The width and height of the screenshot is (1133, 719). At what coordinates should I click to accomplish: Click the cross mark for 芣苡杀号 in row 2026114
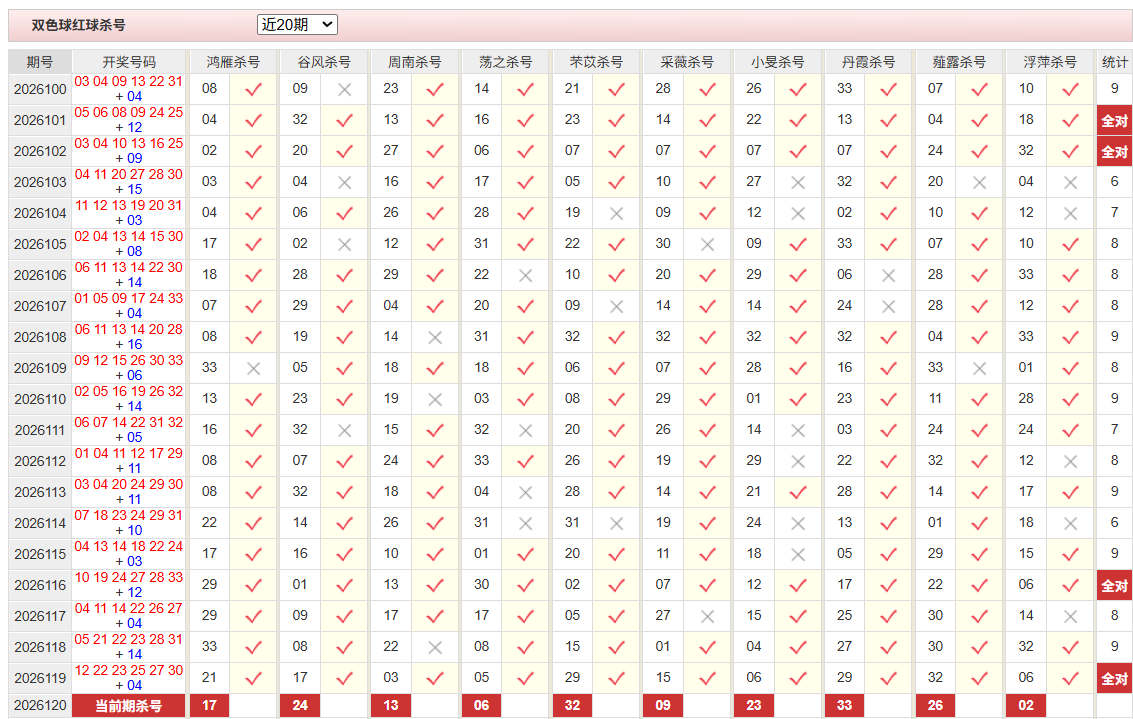pos(616,524)
